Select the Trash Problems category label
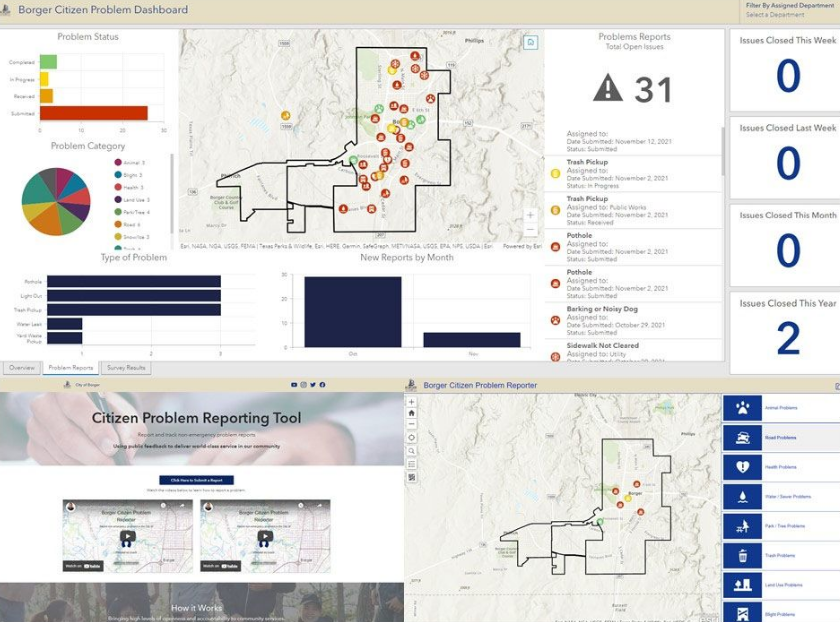 pos(779,556)
